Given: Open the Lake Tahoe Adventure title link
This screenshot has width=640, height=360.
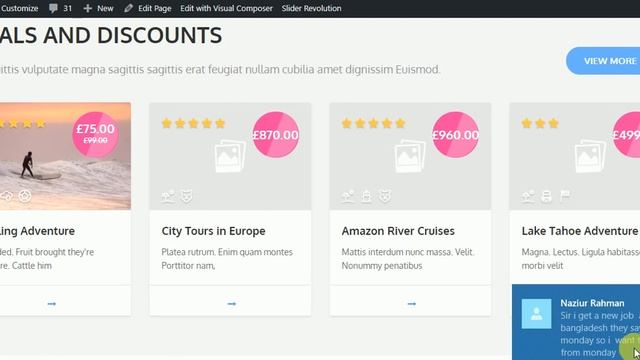Looking at the screenshot, I should (x=580, y=231).
